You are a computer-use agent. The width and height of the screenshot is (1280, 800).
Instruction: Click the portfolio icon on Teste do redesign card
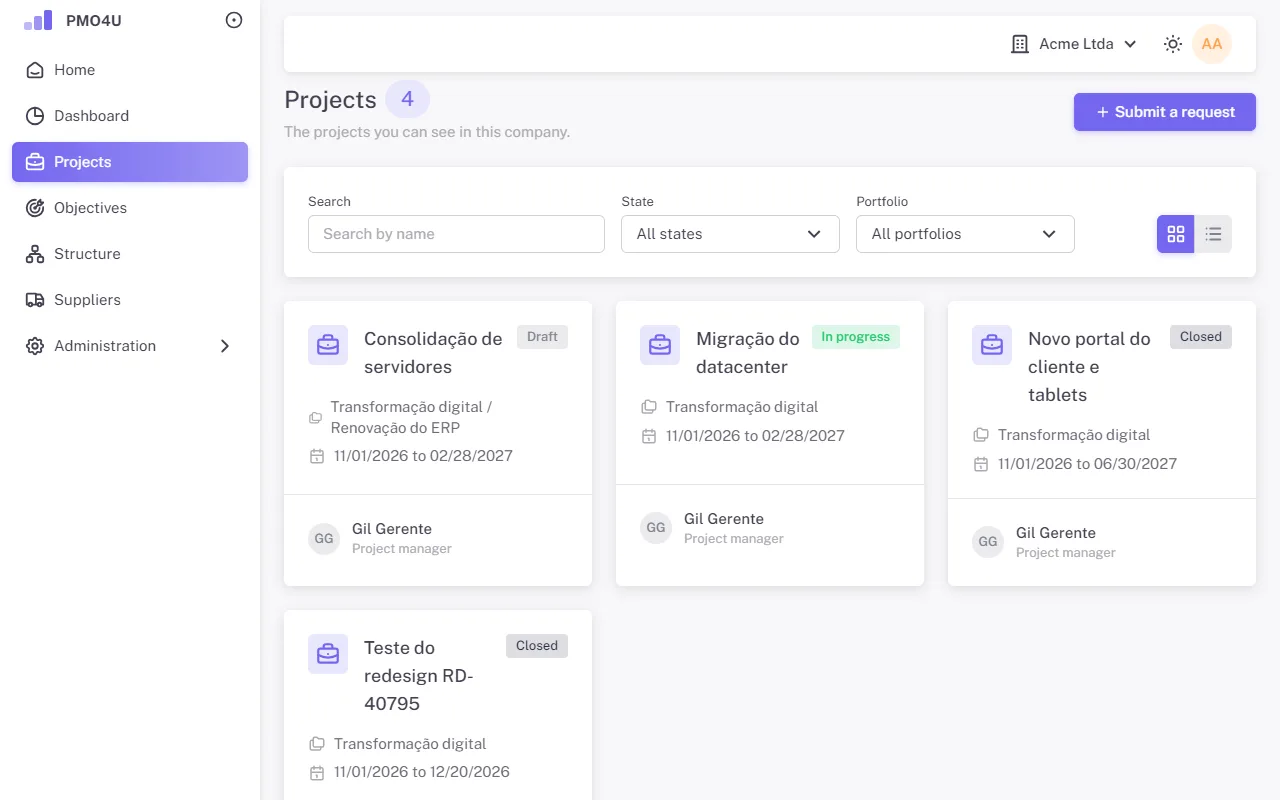coord(317,744)
